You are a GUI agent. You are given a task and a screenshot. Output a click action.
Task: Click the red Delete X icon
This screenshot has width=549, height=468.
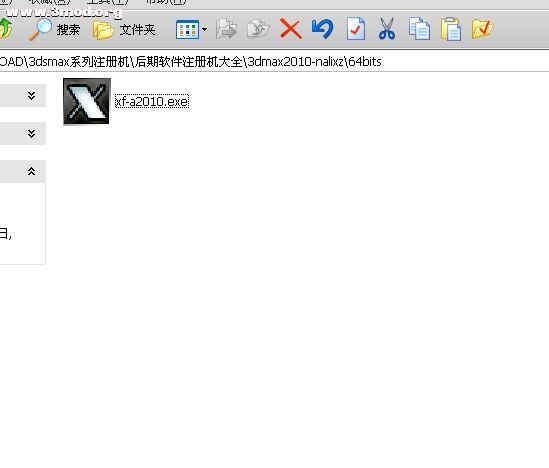[x=291, y=29]
